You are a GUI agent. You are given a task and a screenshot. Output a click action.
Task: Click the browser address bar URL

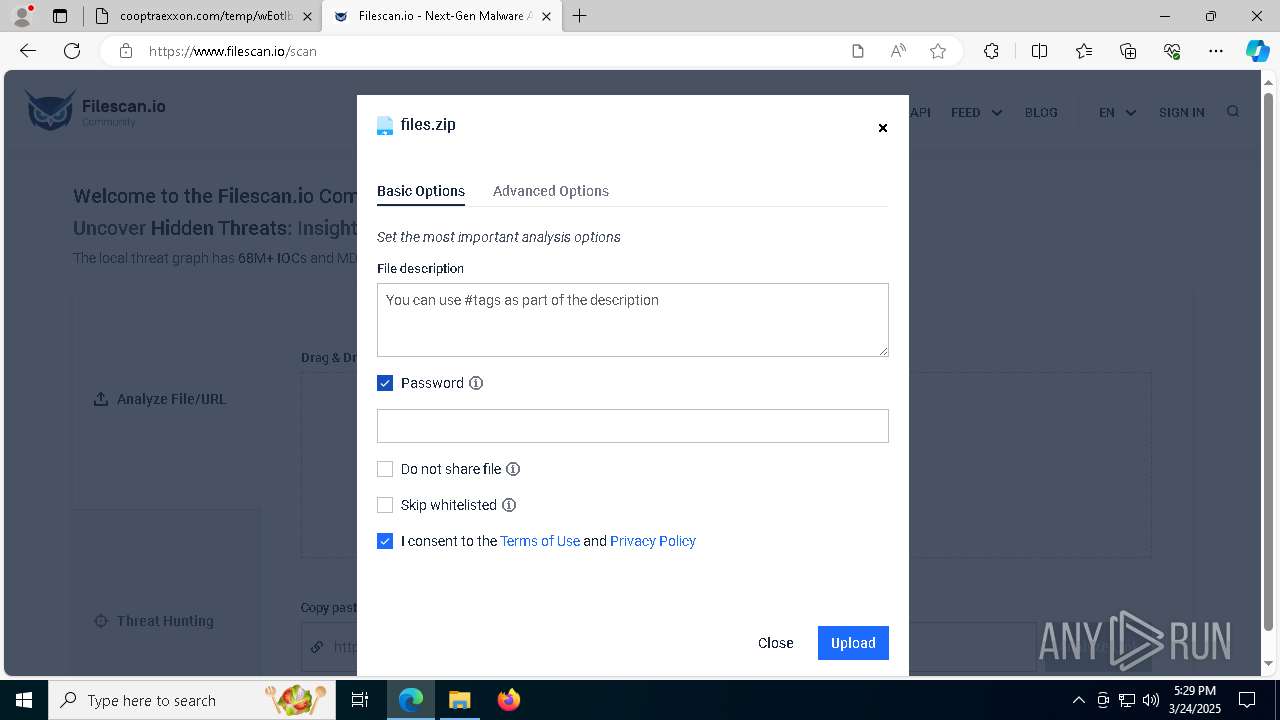(233, 51)
